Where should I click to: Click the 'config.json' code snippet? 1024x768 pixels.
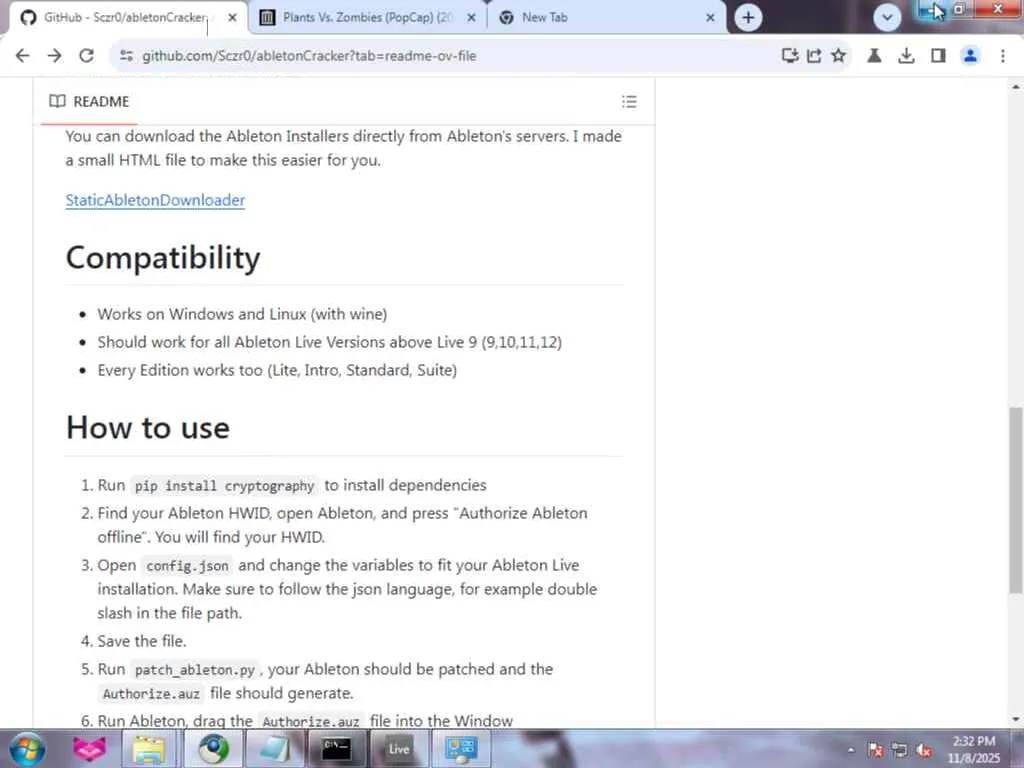[187, 566]
